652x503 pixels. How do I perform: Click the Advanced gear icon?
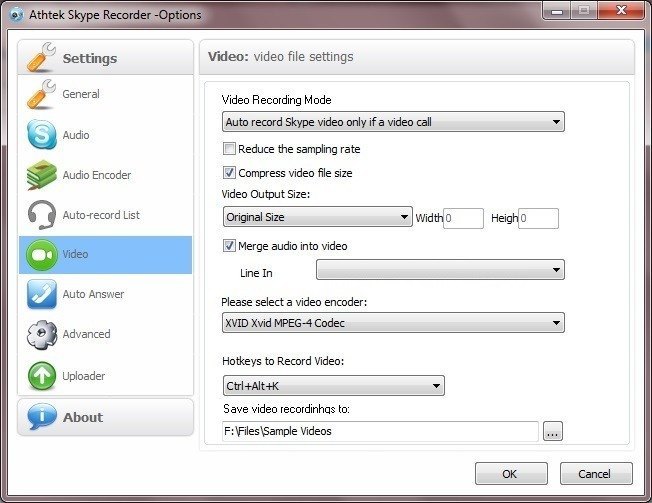coord(41,335)
